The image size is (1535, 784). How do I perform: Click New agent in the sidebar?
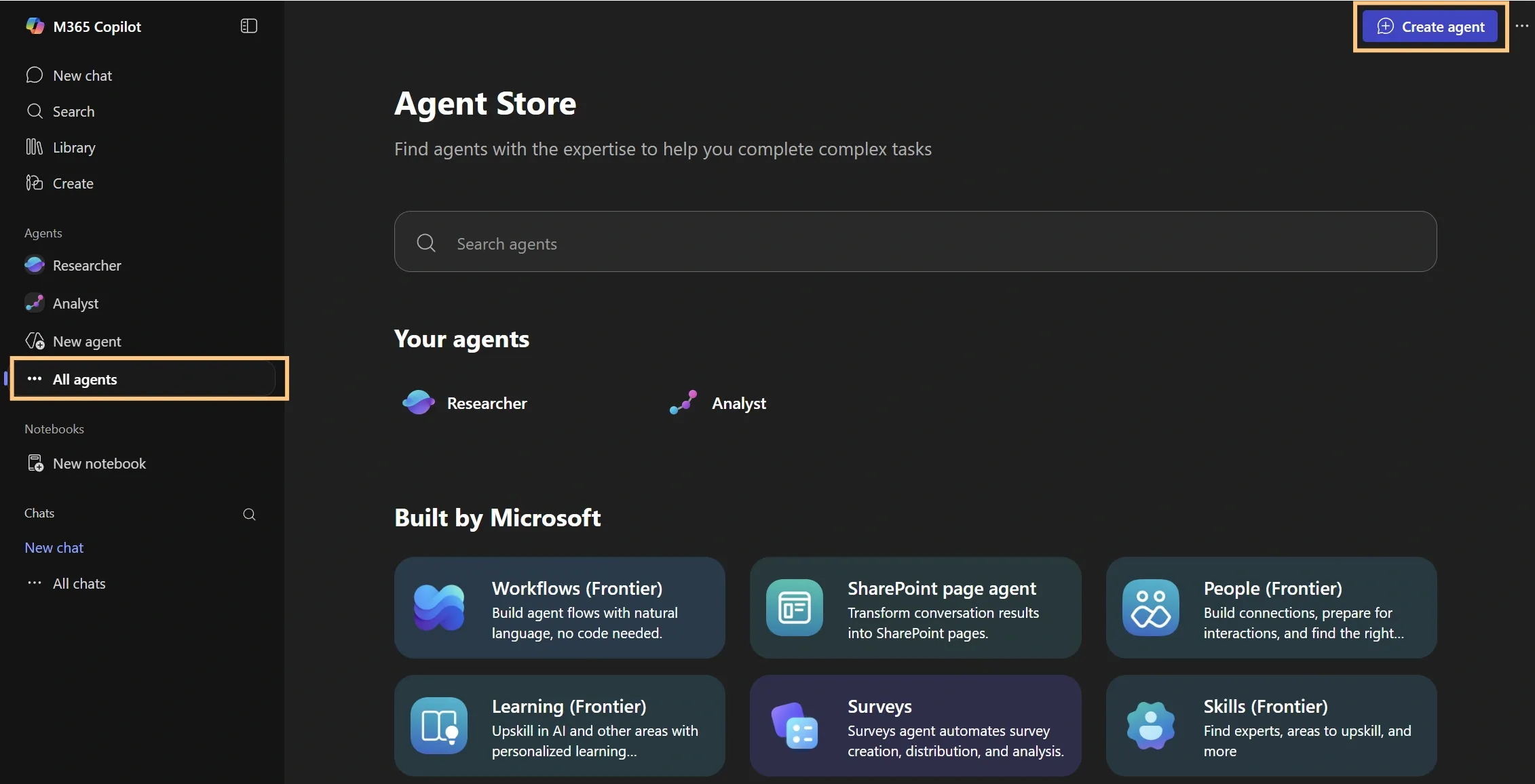[86, 341]
